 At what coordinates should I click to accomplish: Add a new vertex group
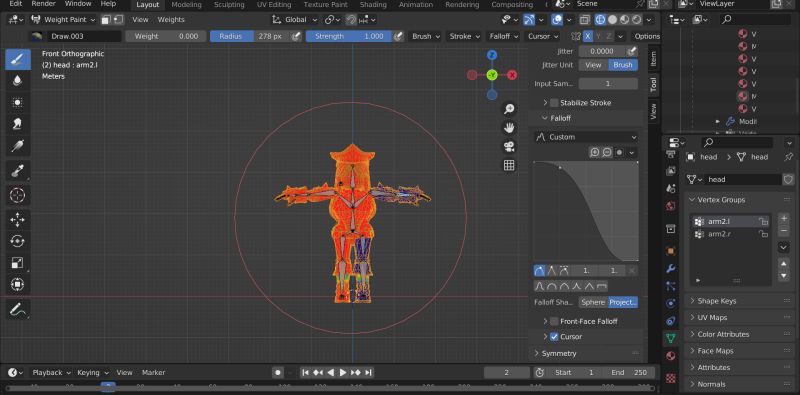(784, 219)
